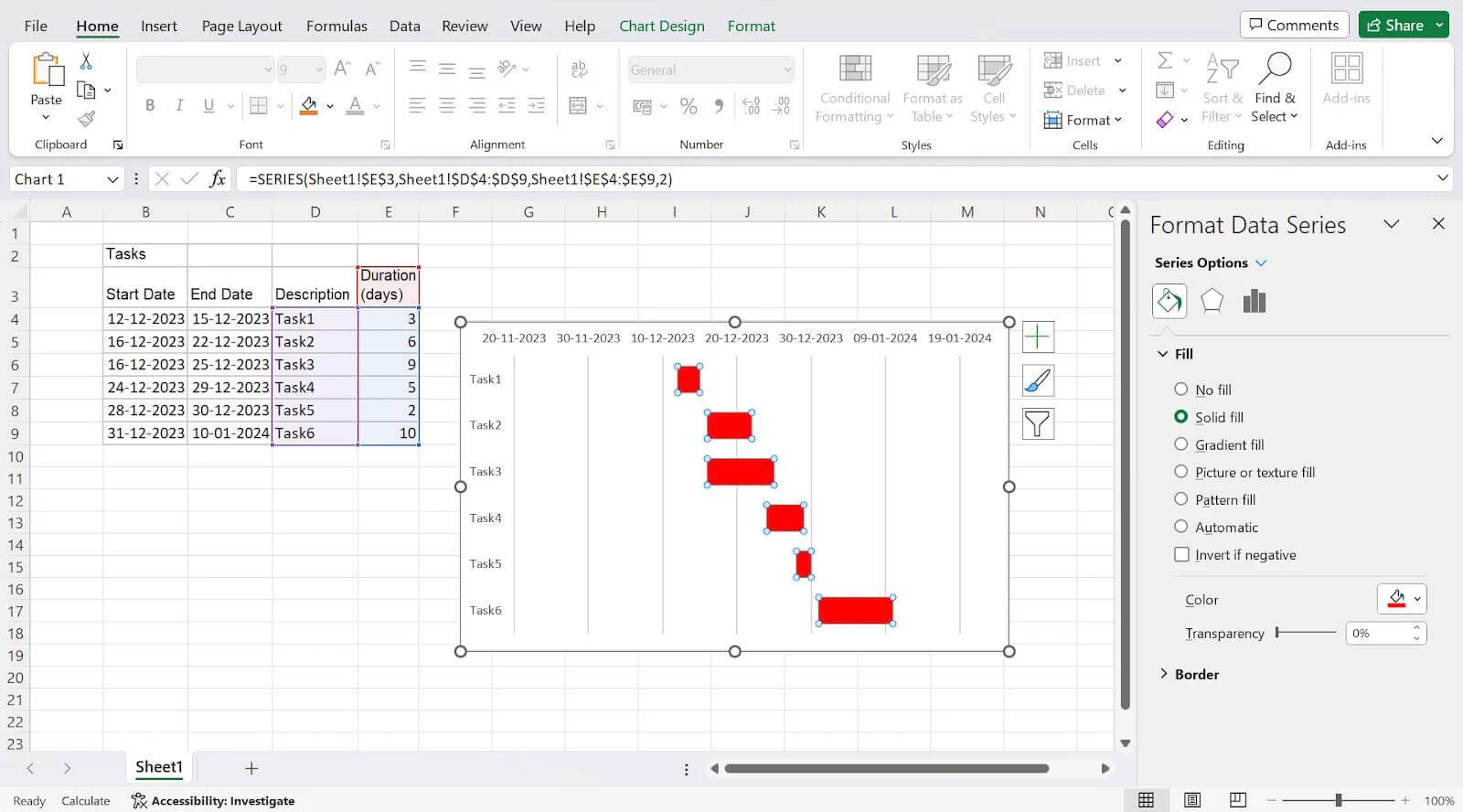Screen dimensions: 1463x812
Task: Open the Comments button
Action: 1293,25
